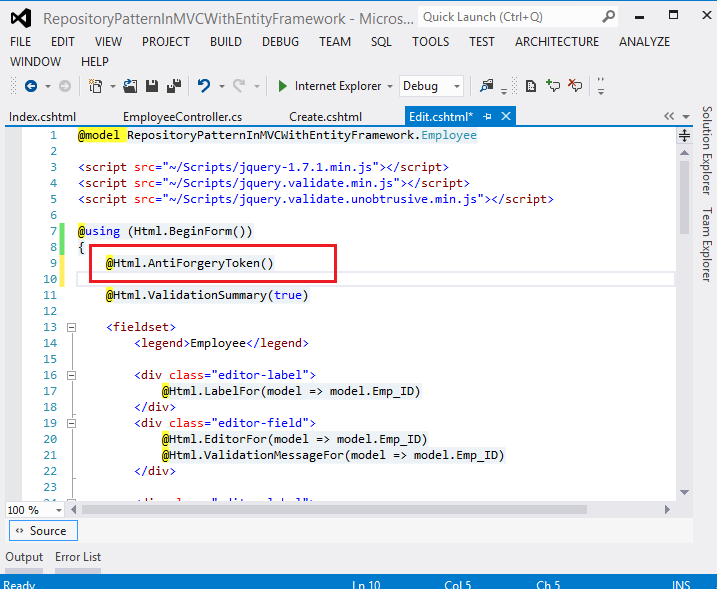Click the New Project toolbar icon
Image resolution: width=717 pixels, height=589 pixels.
(96, 86)
